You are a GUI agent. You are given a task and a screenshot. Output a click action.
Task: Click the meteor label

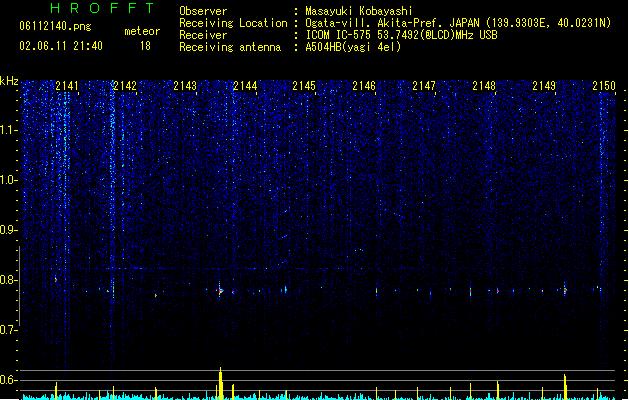(142, 31)
